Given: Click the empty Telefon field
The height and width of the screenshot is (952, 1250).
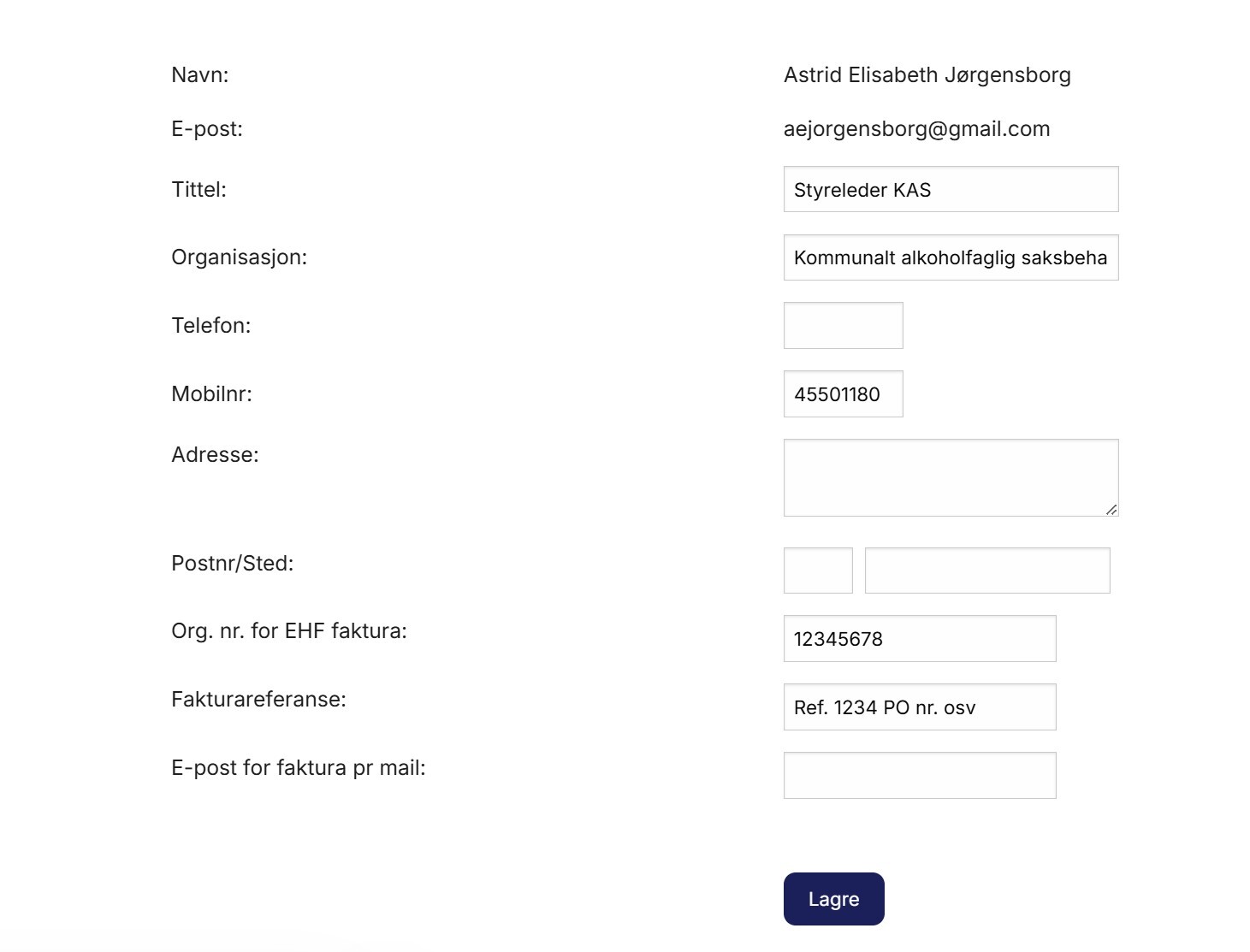Looking at the screenshot, I should 843,325.
